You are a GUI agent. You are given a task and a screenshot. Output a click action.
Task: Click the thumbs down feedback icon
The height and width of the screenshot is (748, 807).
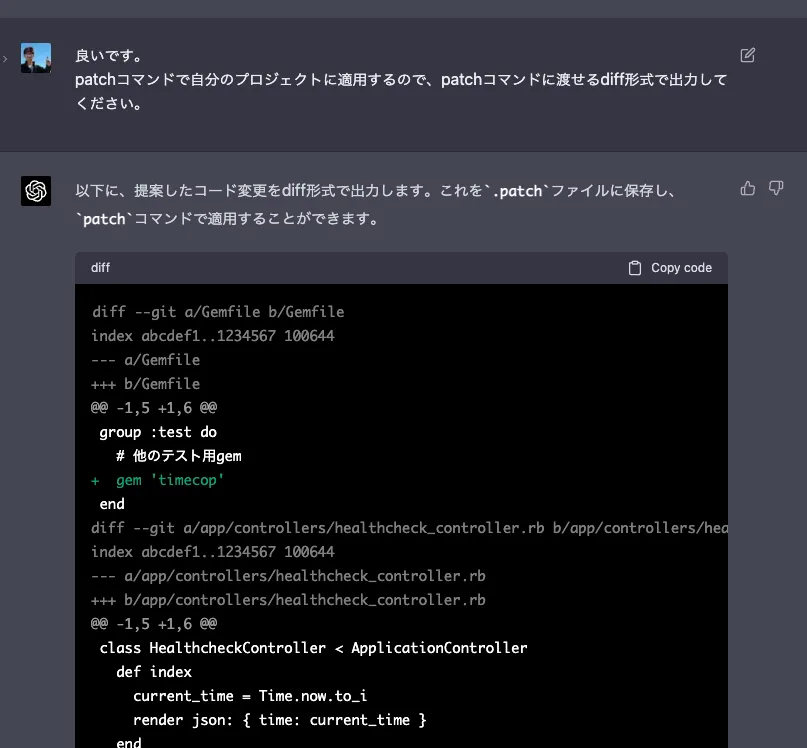(x=775, y=188)
